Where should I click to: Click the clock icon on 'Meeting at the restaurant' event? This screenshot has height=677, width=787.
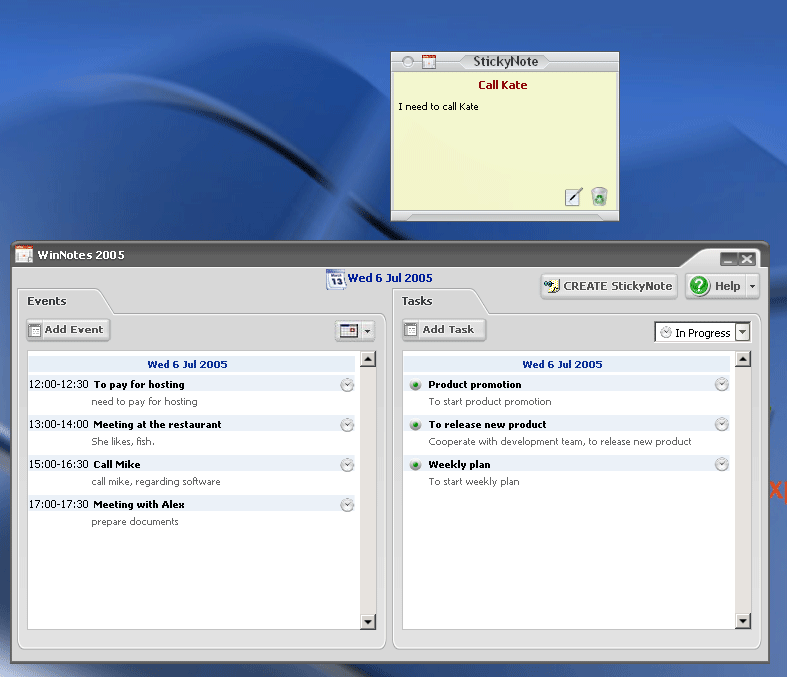[347, 425]
